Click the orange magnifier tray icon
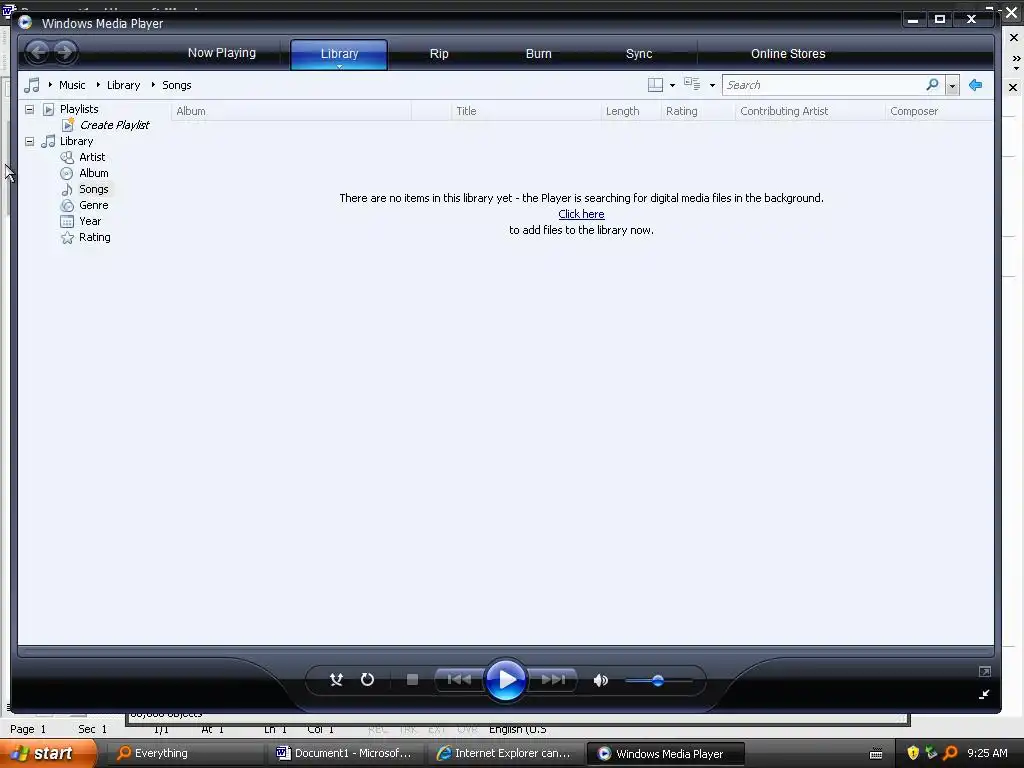Screen dimensions: 1024x768 (951, 753)
